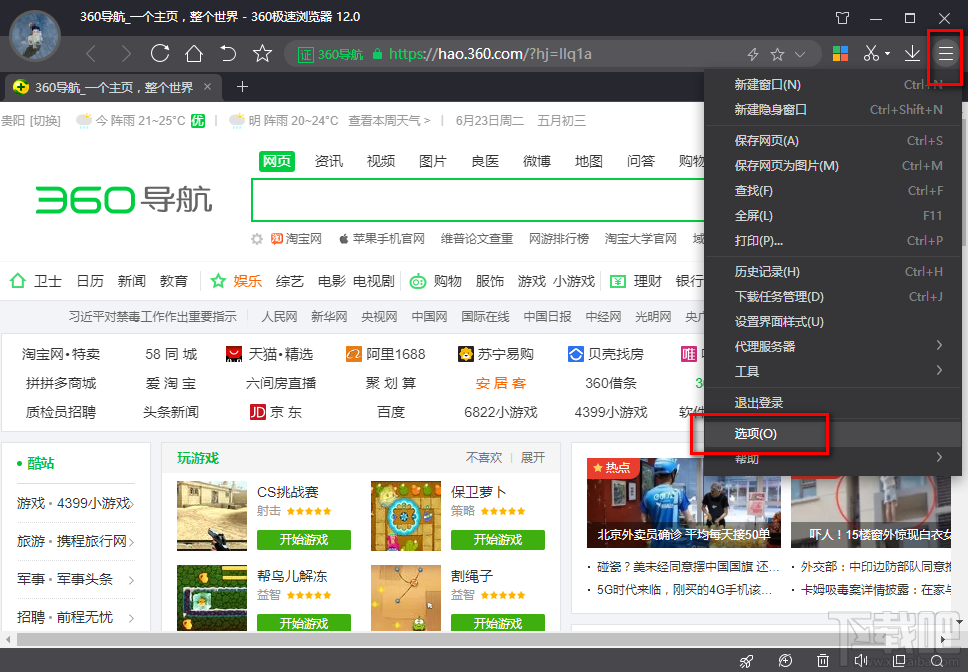This screenshot has width=968, height=672.
Task: Mute page sound with speaker icon
Action: [x=861, y=661]
